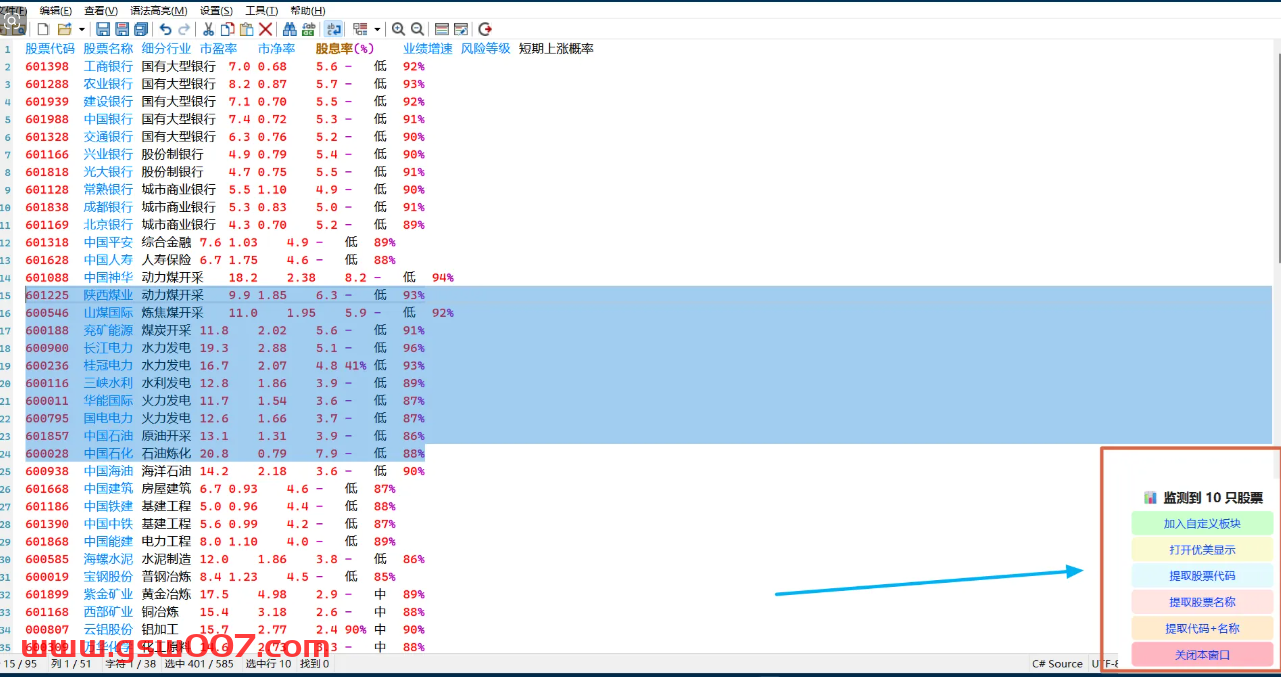The image size is (1281, 677).
Task: Click the 提取股票代码 button
Action: click(1202, 576)
